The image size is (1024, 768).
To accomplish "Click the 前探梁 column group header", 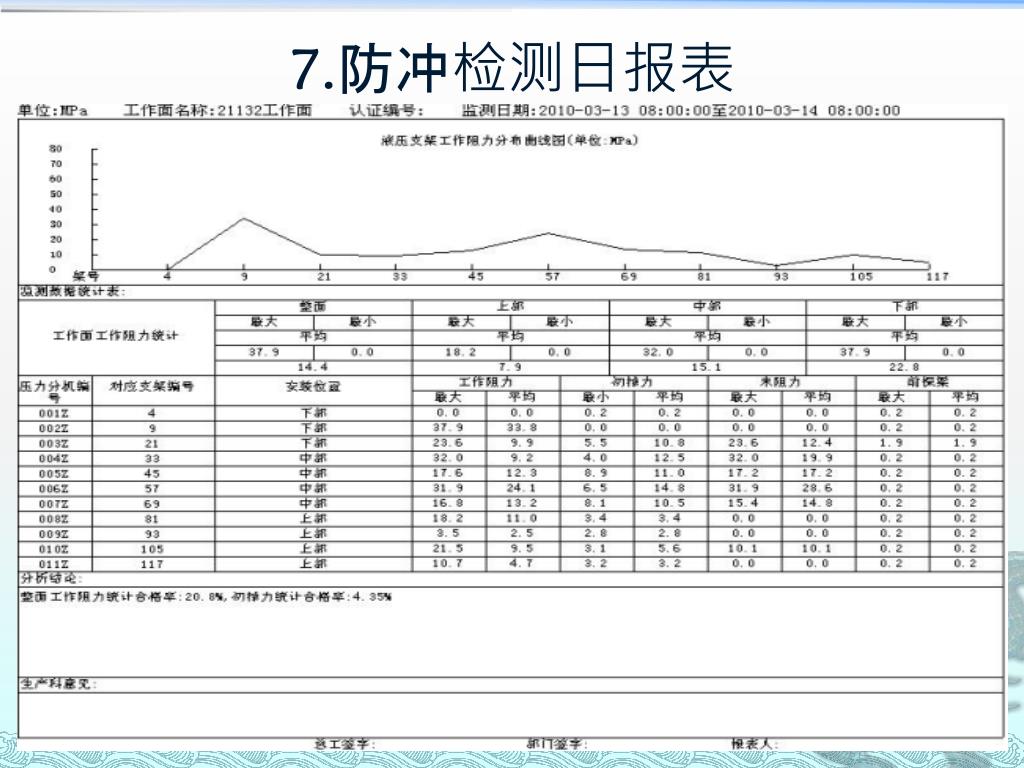I will (928, 382).
